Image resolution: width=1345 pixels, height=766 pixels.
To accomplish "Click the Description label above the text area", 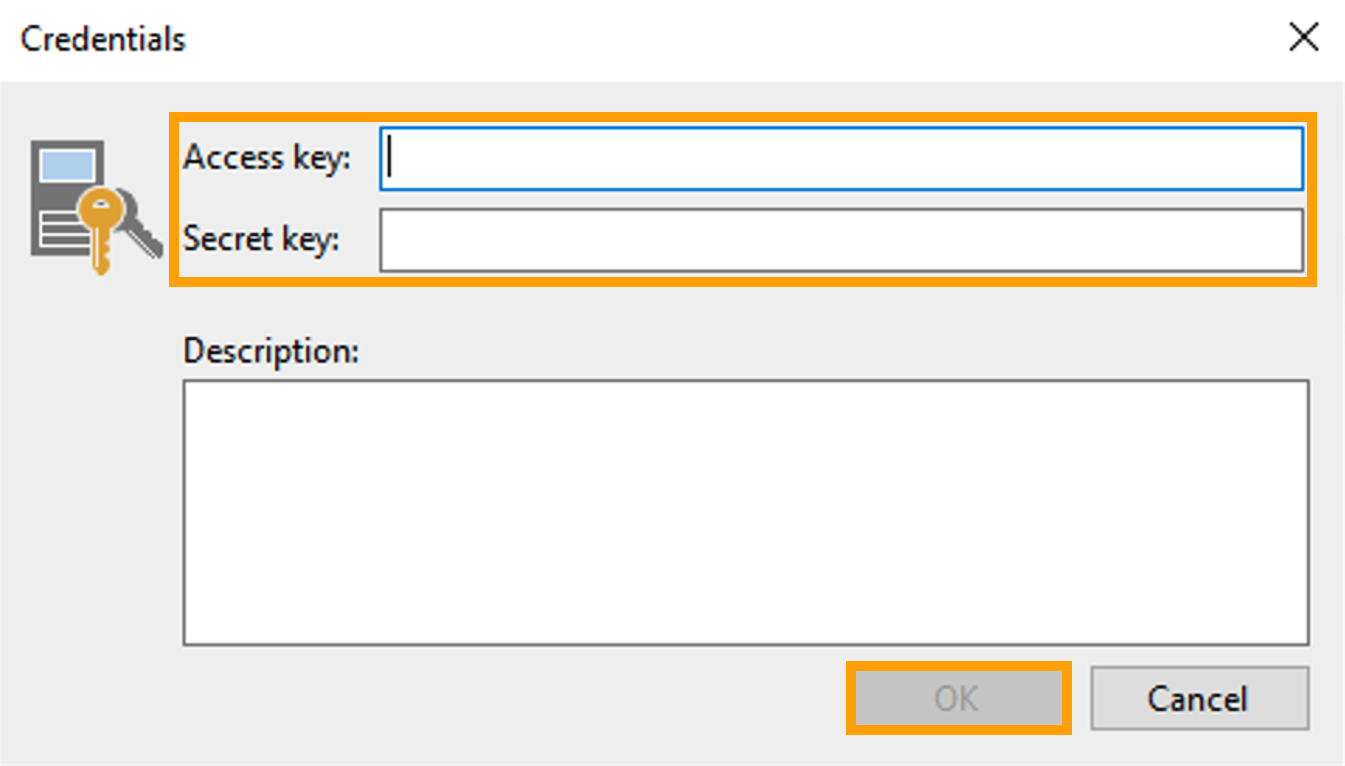I will click(x=270, y=350).
